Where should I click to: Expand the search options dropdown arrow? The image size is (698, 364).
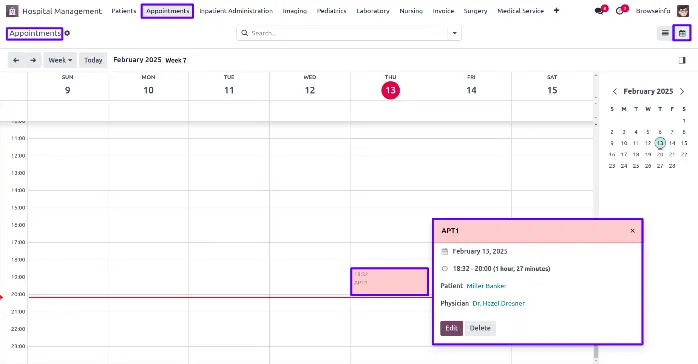[x=455, y=33]
